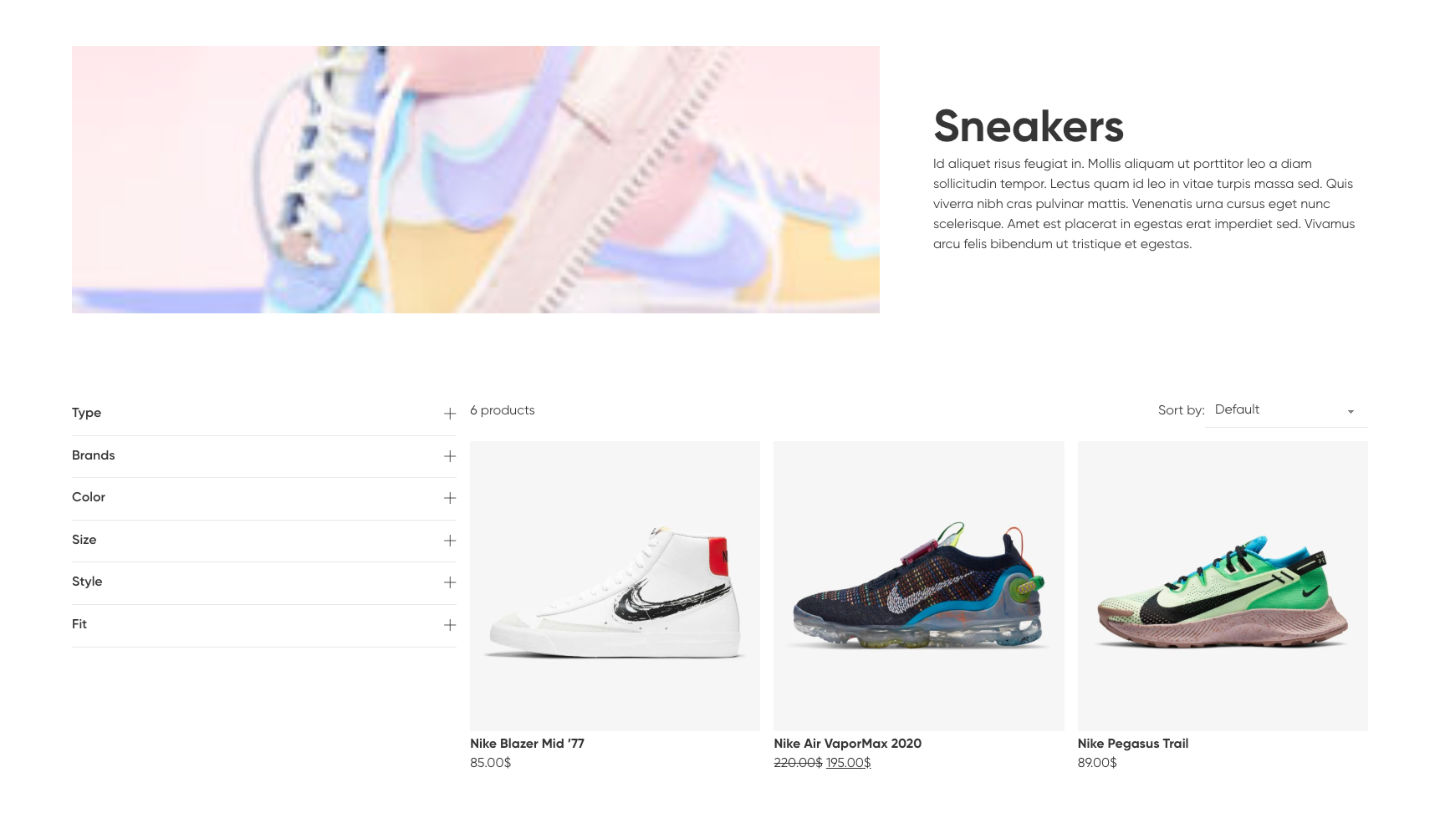Select the white Nike Blazer shoe image
The image size is (1440, 813).
point(615,586)
